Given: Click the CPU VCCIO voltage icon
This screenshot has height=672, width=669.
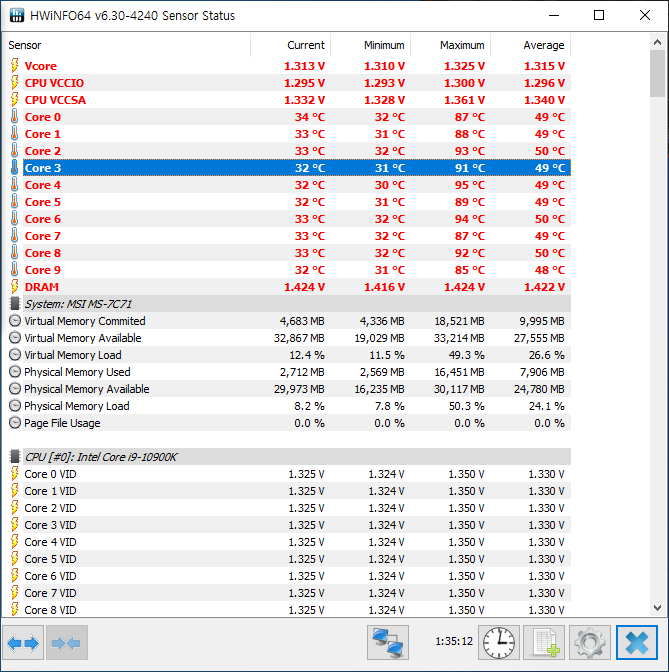Looking at the screenshot, I should pos(15,83).
